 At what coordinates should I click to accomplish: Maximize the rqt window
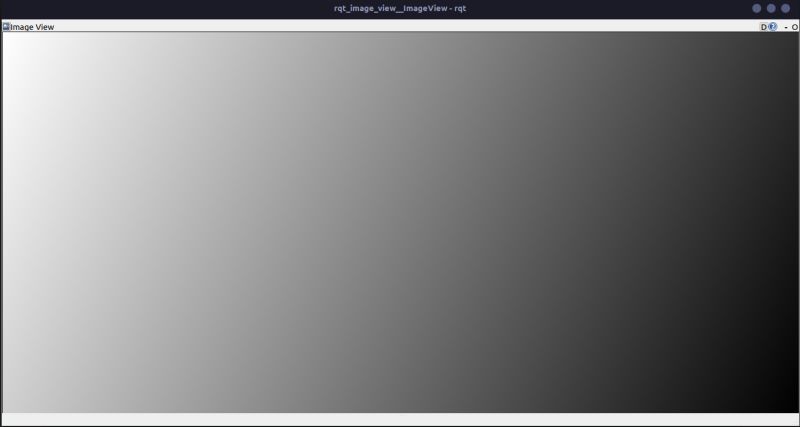[771, 8]
